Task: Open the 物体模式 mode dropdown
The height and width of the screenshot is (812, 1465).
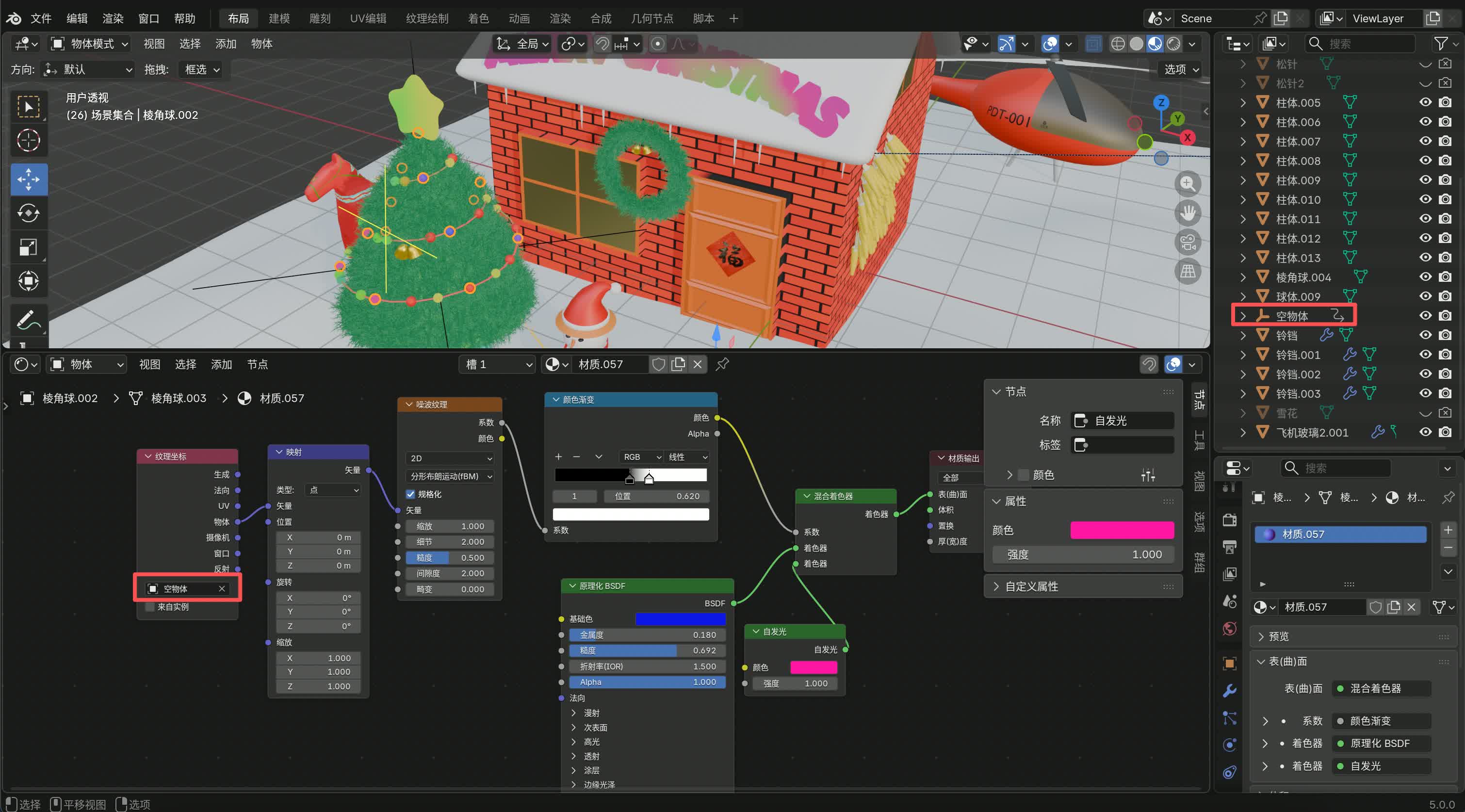Action: point(90,44)
